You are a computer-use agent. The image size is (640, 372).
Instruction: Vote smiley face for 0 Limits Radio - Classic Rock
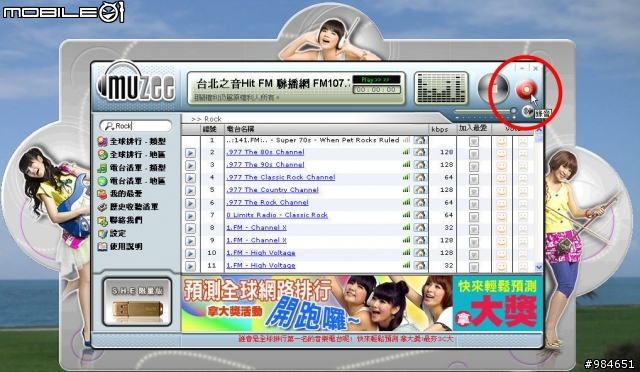(501, 217)
